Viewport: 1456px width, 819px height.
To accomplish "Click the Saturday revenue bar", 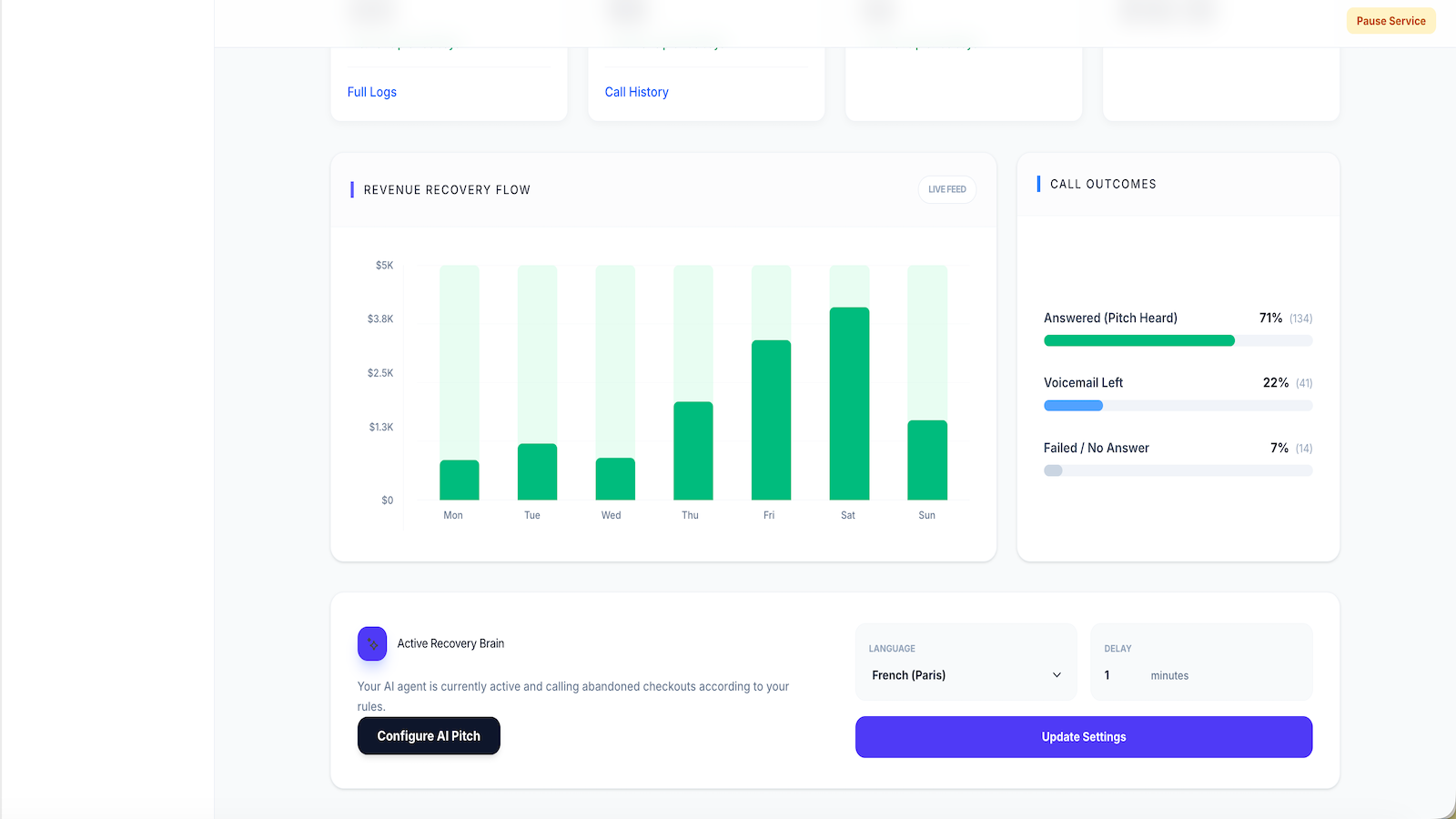I will [849, 404].
